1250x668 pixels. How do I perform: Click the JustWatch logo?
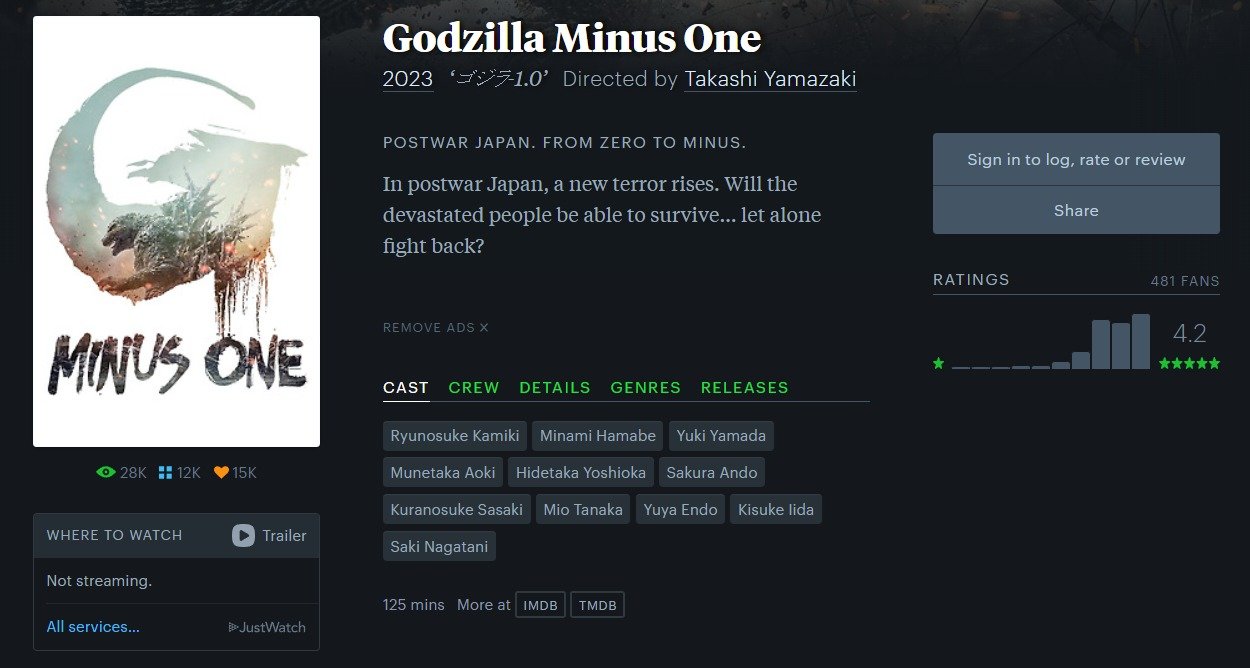[x=267, y=627]
